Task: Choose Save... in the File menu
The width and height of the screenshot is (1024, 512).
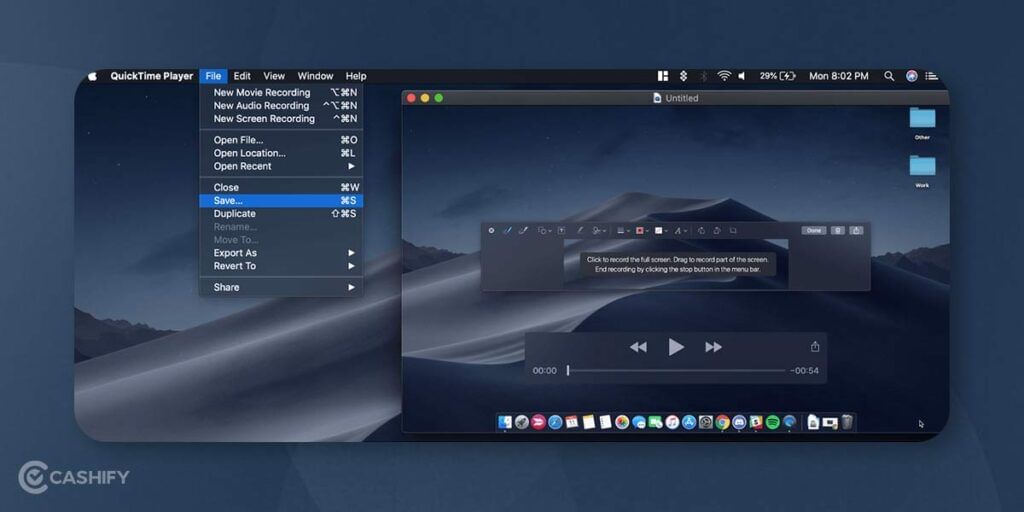Action: pyautogui.click(x=281, y=200)
